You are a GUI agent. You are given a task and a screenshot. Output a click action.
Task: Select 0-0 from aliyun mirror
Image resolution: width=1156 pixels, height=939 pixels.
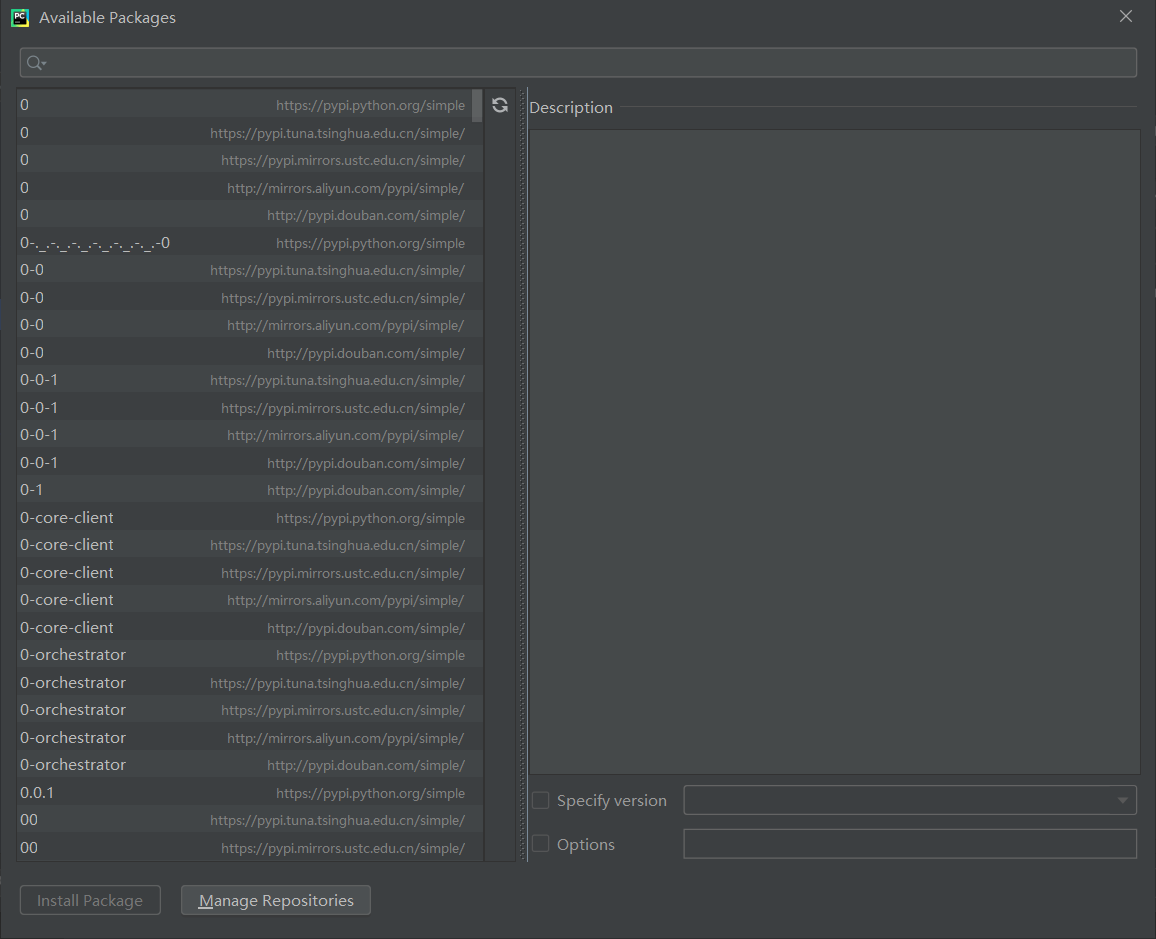tap(250, 325)
